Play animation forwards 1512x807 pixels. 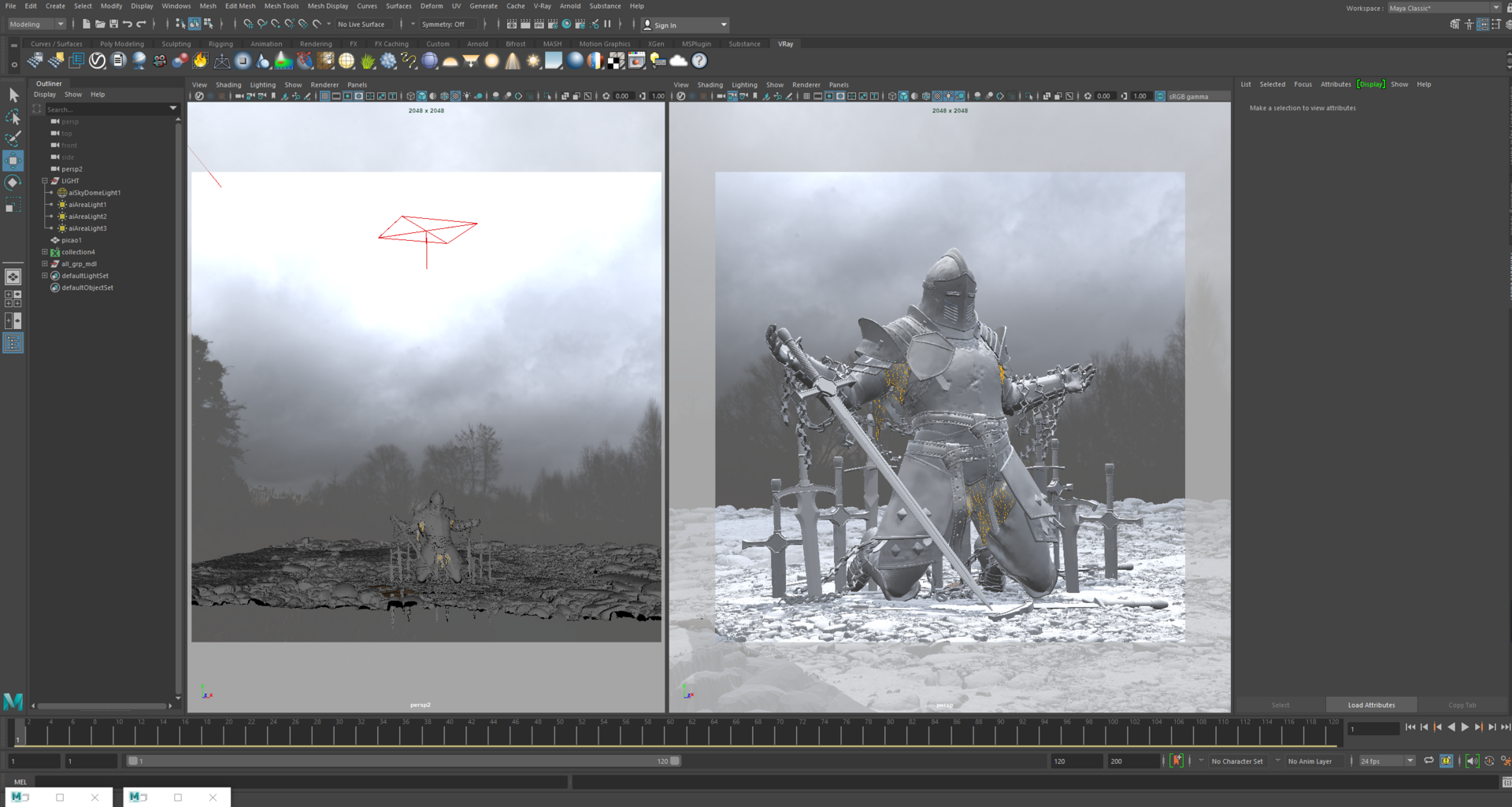(1465, 727)
